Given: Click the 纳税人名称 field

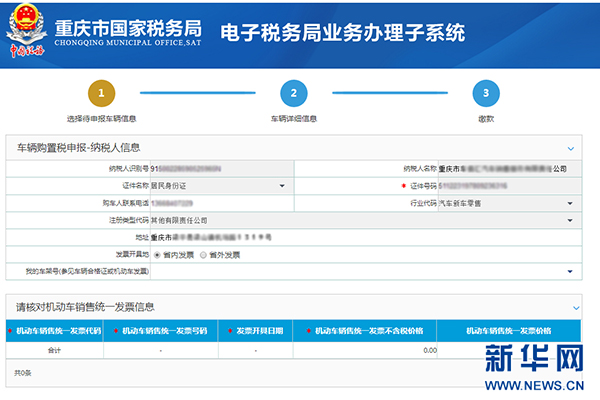Looking at the screenshot, I should [510, 169].
